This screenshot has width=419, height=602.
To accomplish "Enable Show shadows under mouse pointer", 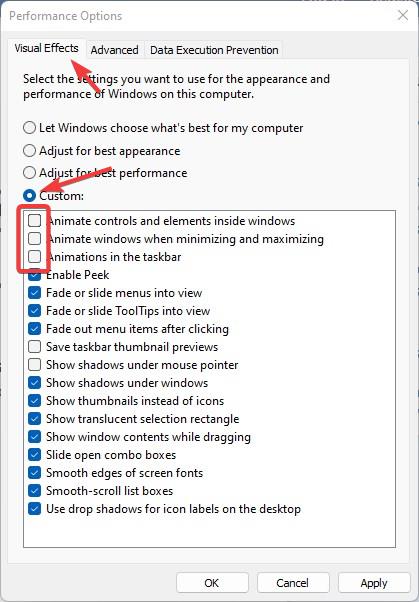I will tap(35, 365).
